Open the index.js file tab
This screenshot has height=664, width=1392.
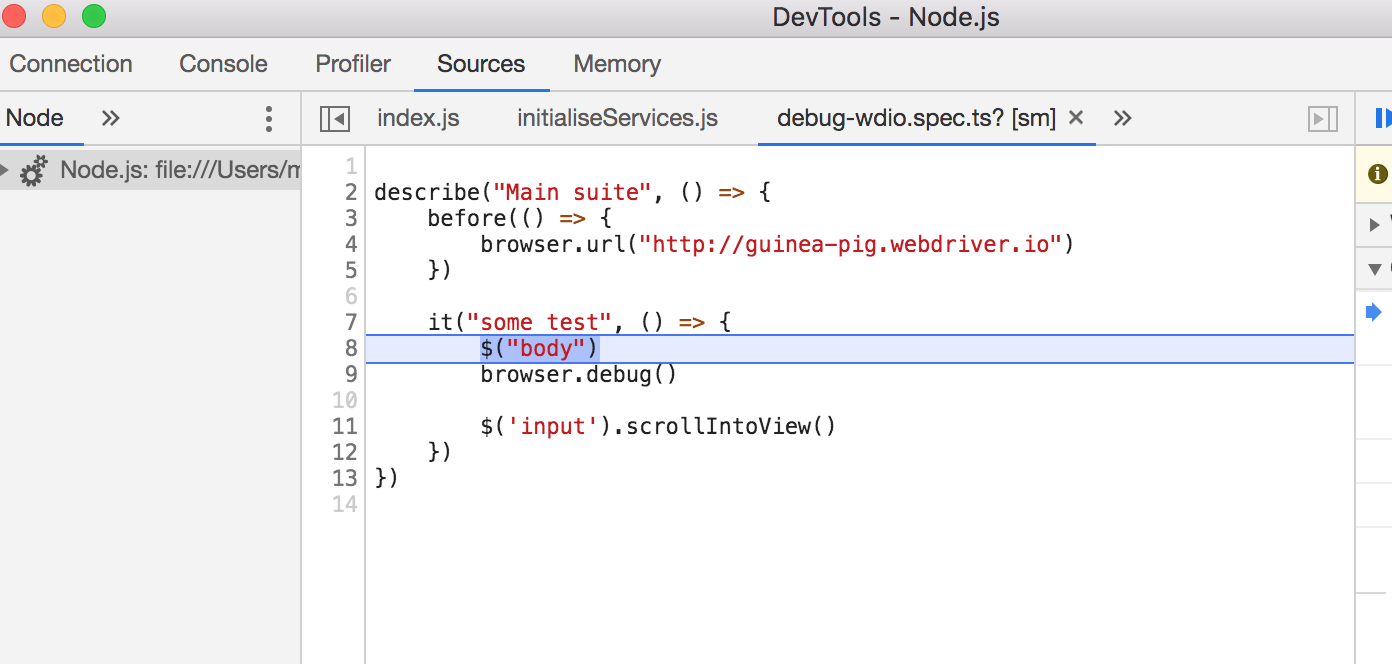point(418,118)
